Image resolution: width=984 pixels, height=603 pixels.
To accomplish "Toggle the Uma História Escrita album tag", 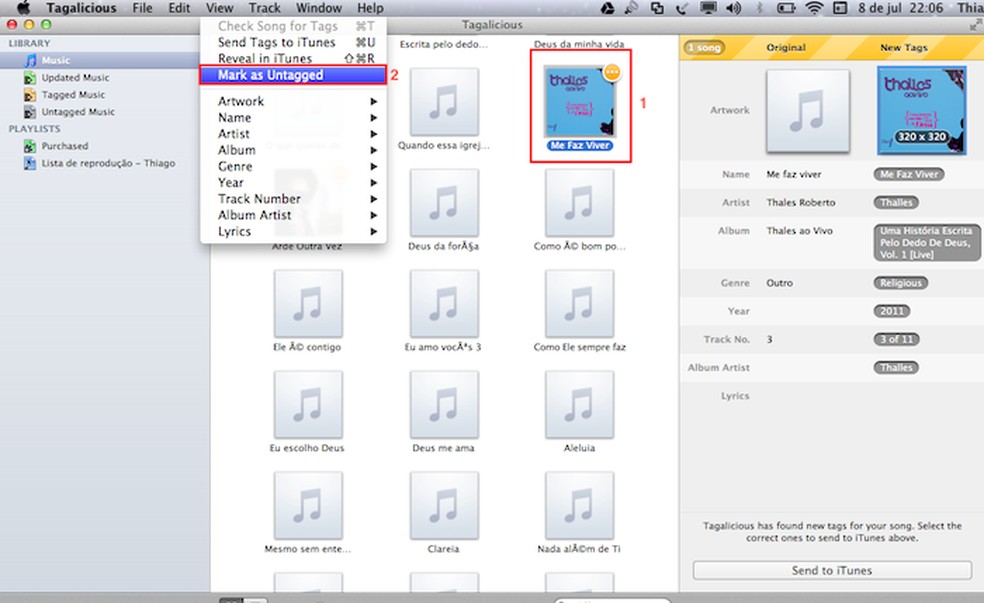I will pos(926,243).
